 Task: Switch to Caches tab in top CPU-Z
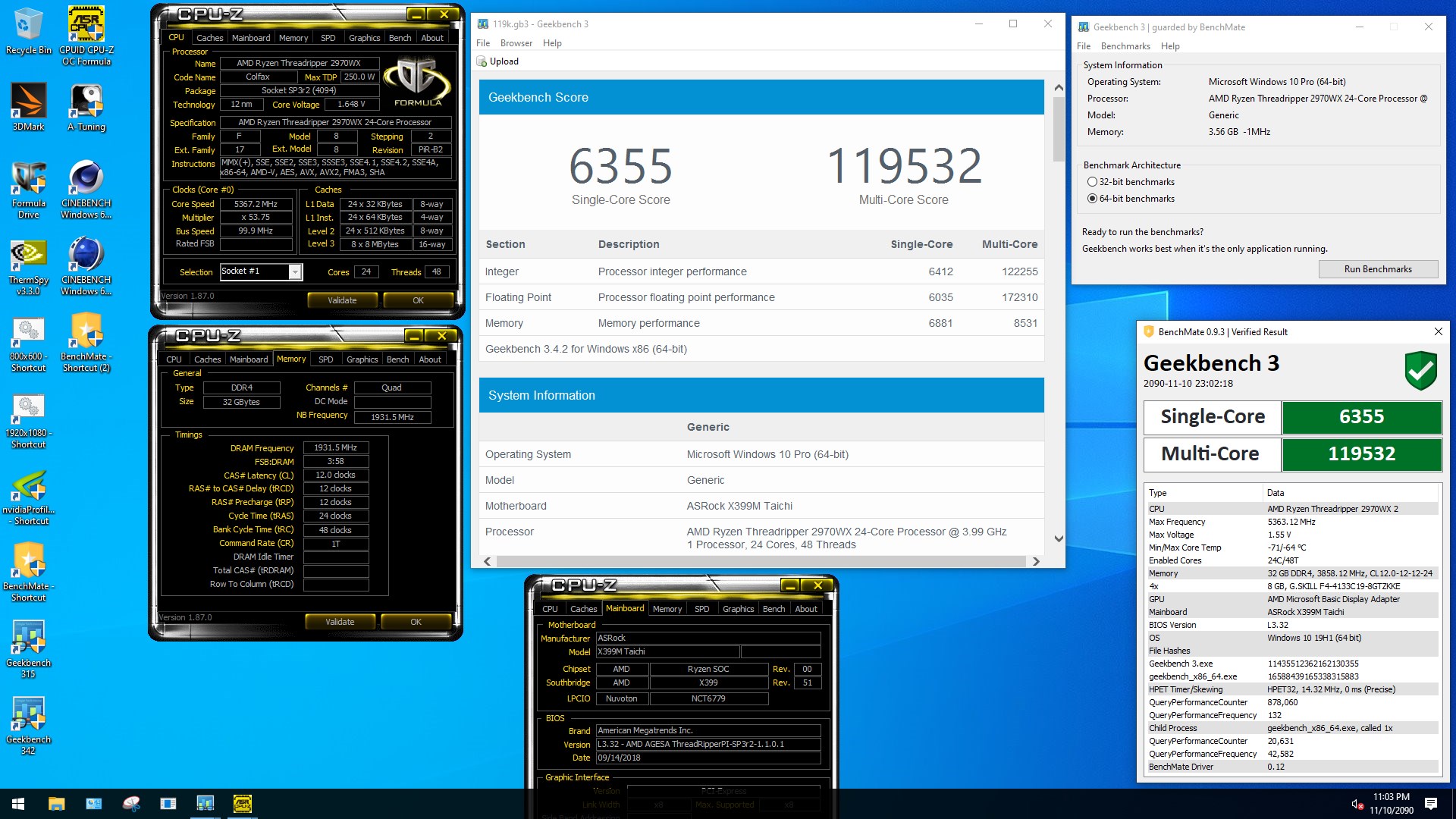209,38
